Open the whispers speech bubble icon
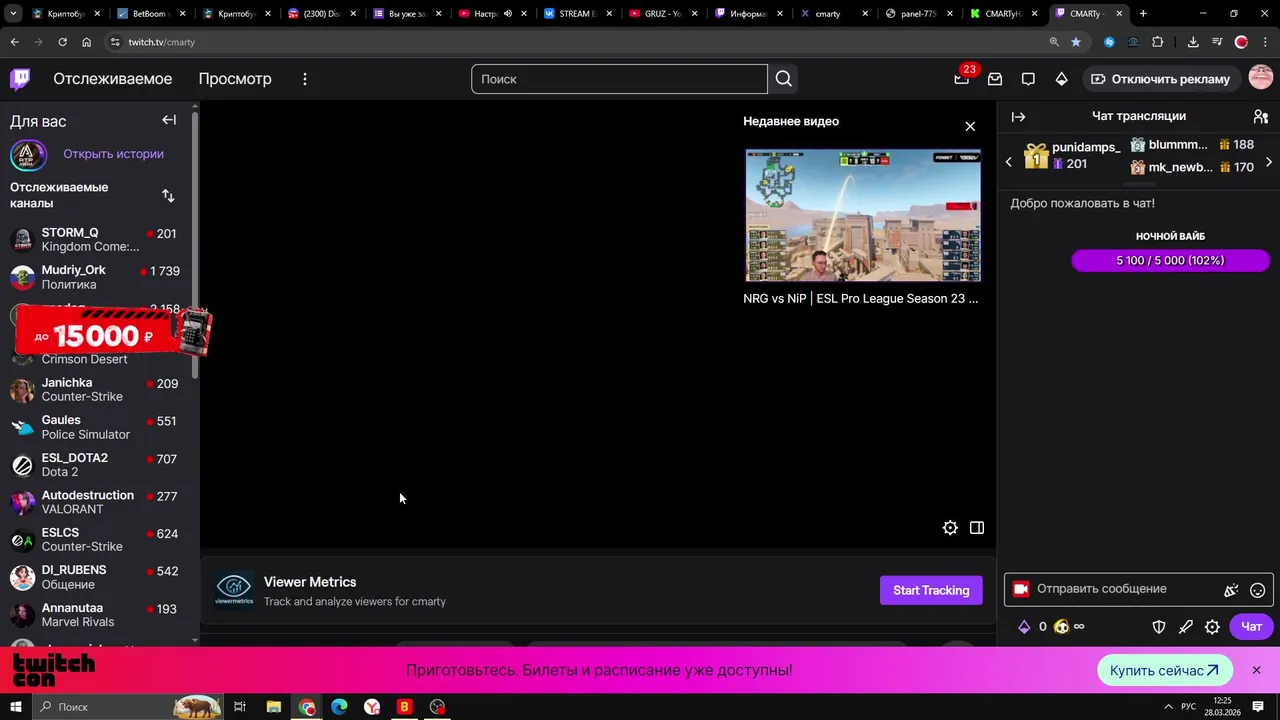The width and height of the screenshot is (1280, 720). 1028,79
